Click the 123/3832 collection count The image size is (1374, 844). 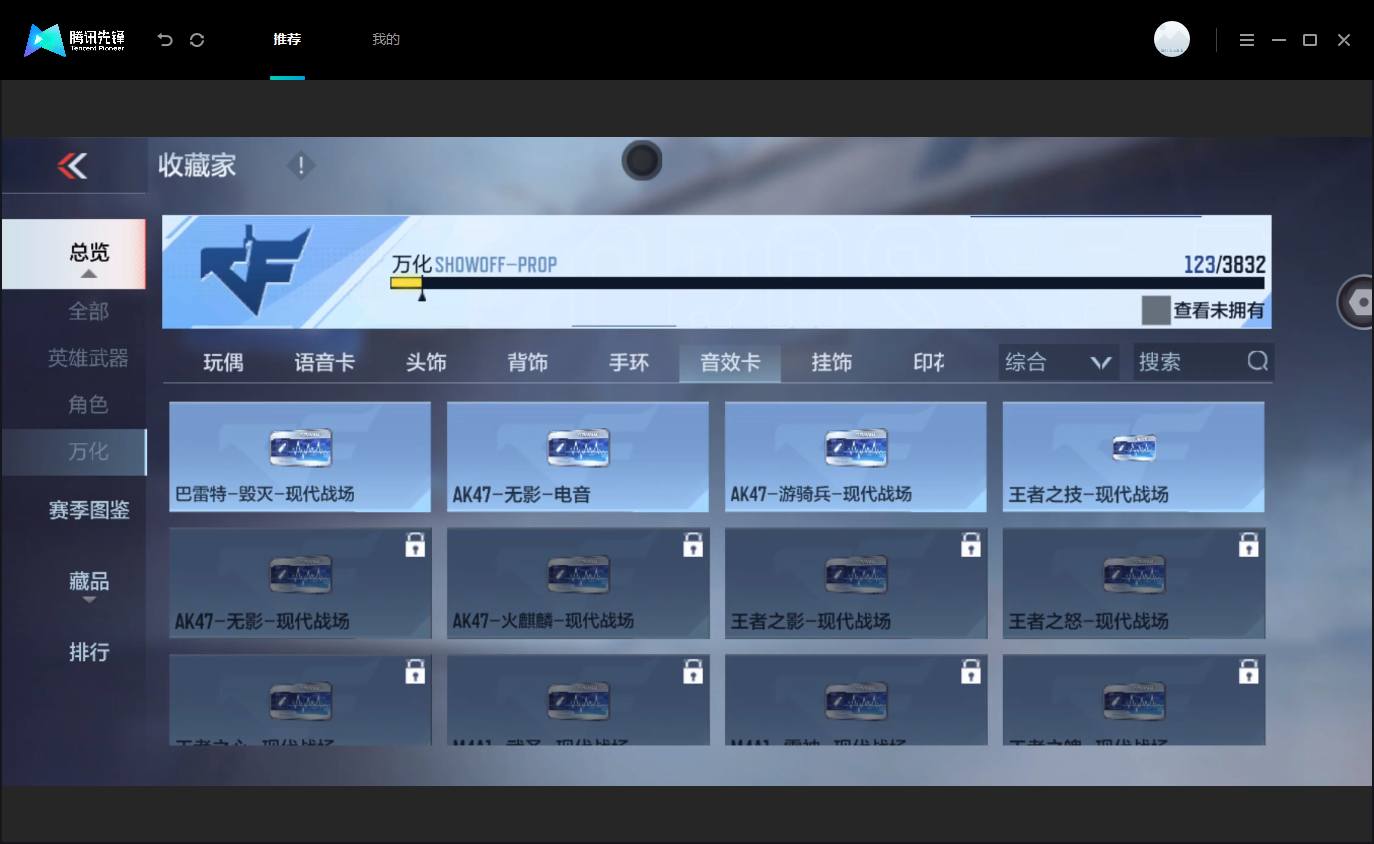1225,264
